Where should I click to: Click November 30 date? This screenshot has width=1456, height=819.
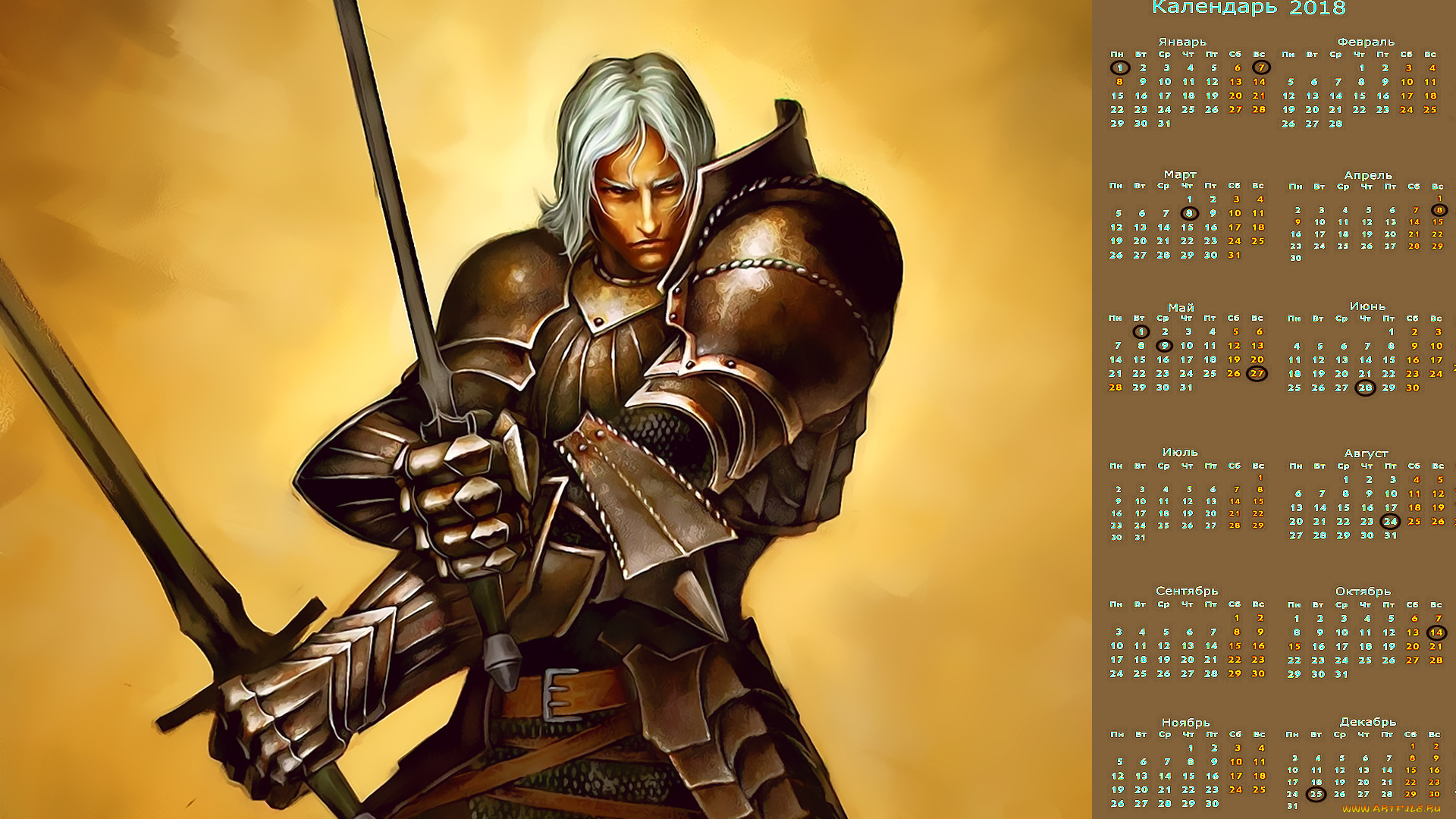[1212, 803]
